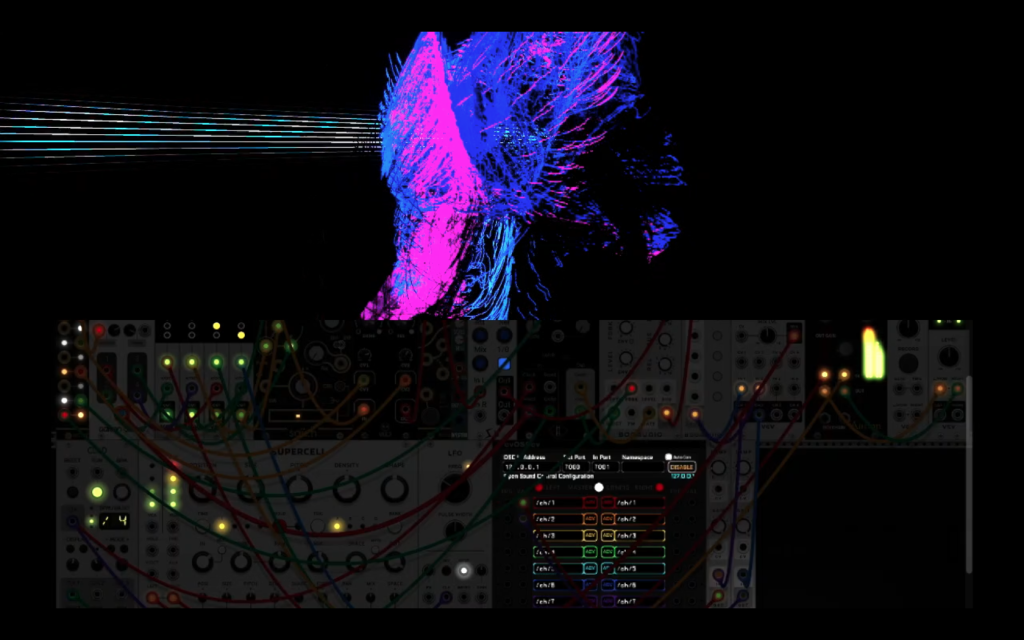Click the large button under the RECORD label
Screen dimensions: 1024x640
click(908, 362)
